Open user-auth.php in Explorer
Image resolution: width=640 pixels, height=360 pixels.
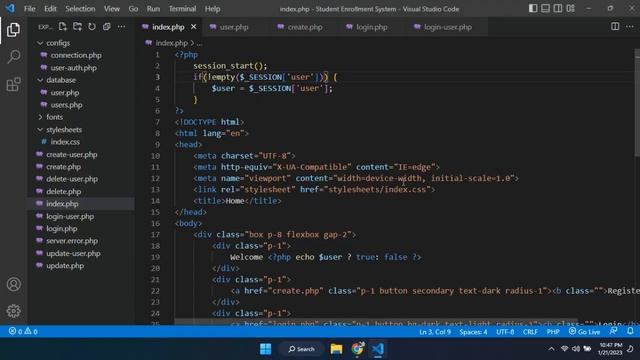[x=73, y=68]
